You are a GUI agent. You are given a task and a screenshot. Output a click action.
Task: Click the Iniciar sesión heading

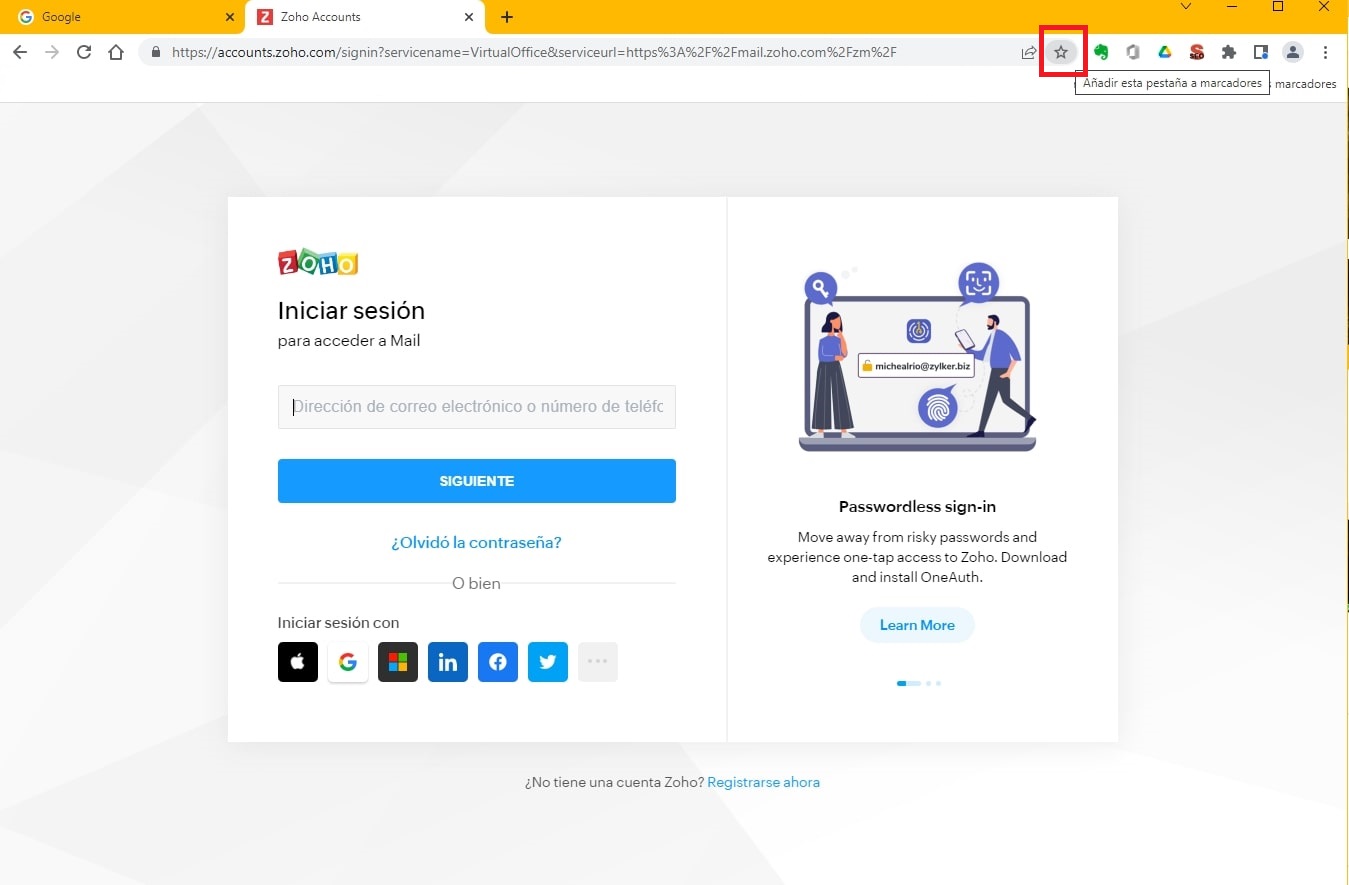pos(351,311)
